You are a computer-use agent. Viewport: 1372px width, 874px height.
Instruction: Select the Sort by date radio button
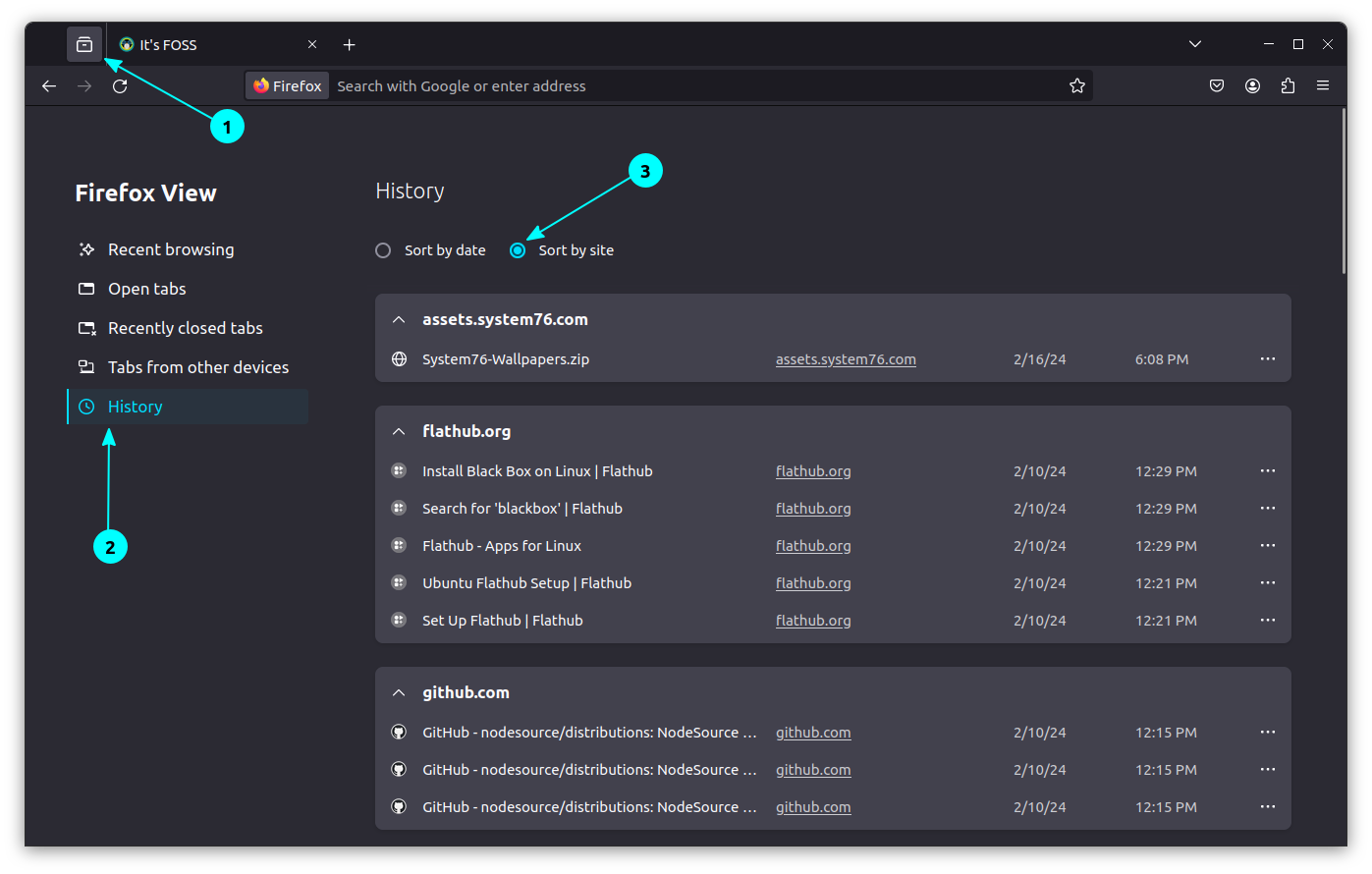point(383,250)
